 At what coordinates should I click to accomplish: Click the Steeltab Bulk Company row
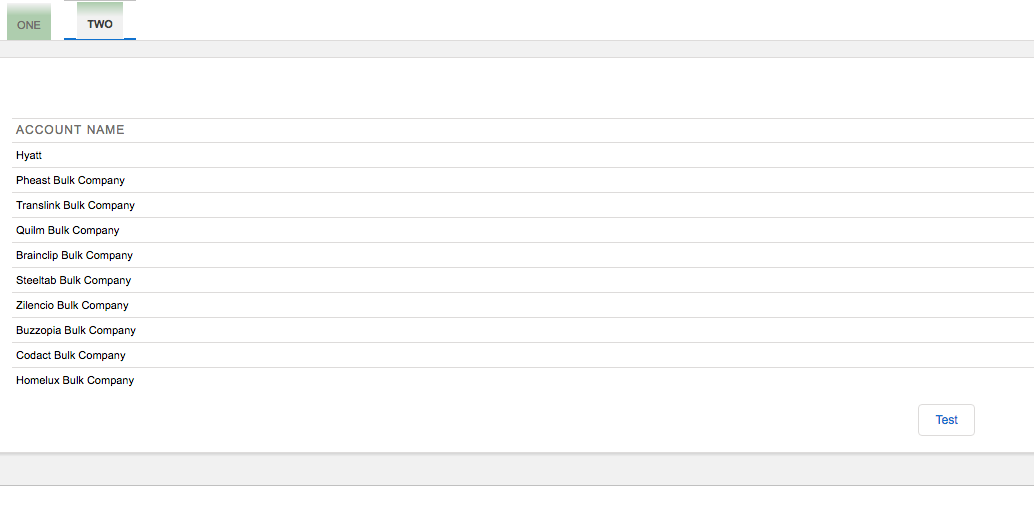pos(73,280)
